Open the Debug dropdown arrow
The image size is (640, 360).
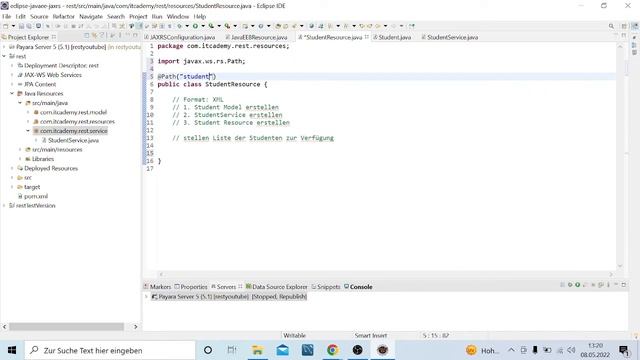coord(187,26)
